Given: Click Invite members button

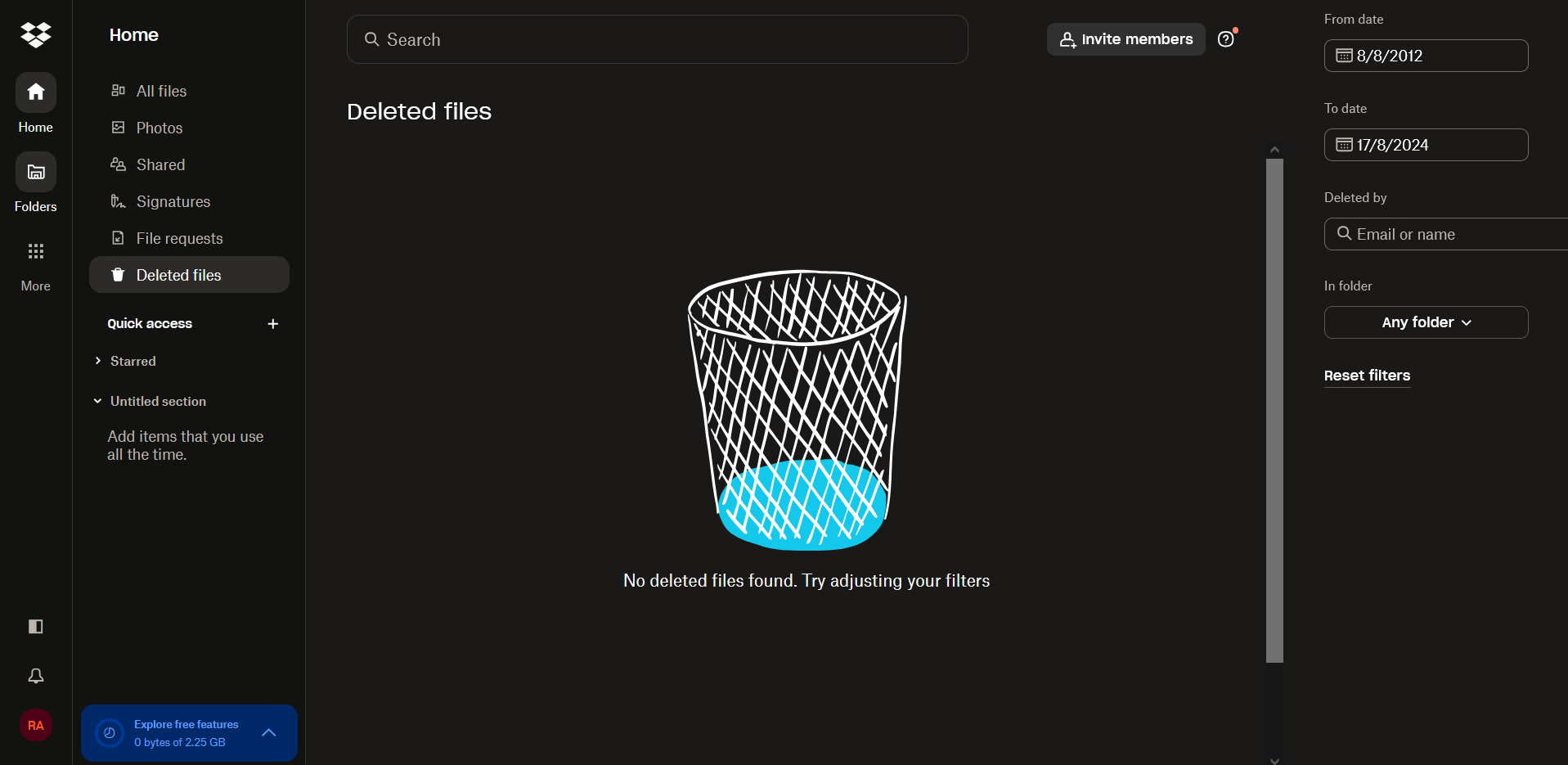Looking at the screenshot, I should click(x=1125, y=39).
